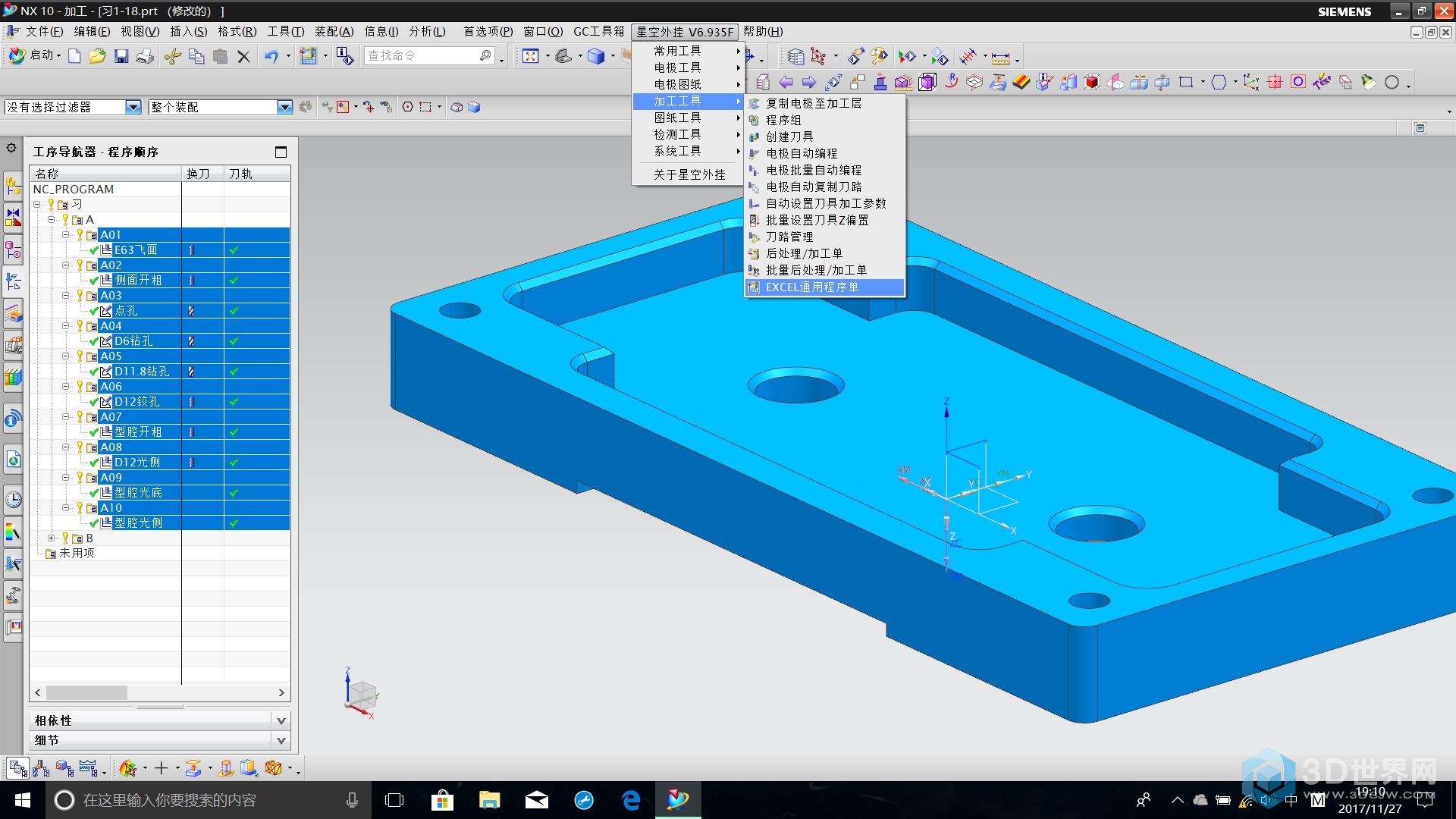Screen dimensions: 1456x819
Task: Select the E63飞面 operation row
Action: 160,249
